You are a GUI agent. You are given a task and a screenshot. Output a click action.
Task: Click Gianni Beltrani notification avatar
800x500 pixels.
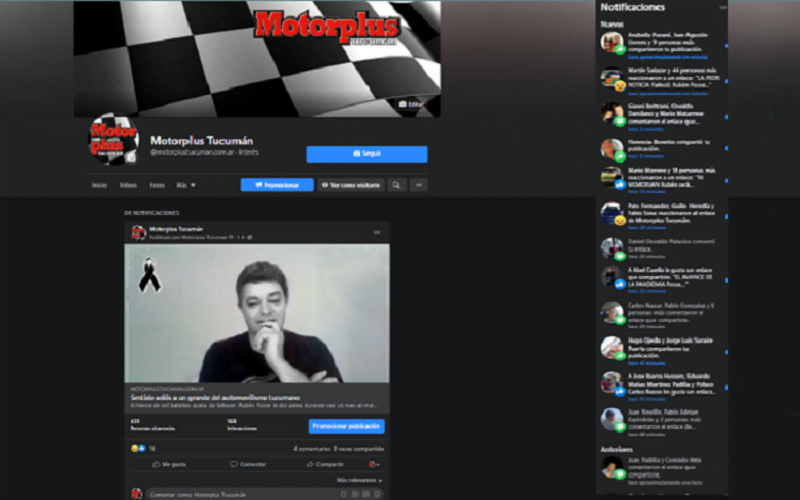(x=612, y=114)
